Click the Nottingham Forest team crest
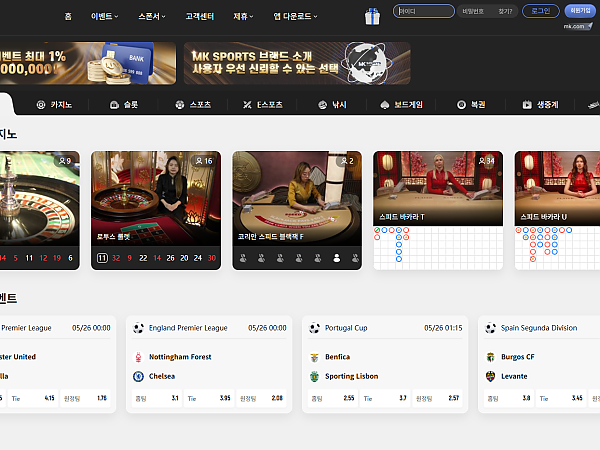Image resolution: width=600 pixels, height=450 pixels. (x=138, y=357)
